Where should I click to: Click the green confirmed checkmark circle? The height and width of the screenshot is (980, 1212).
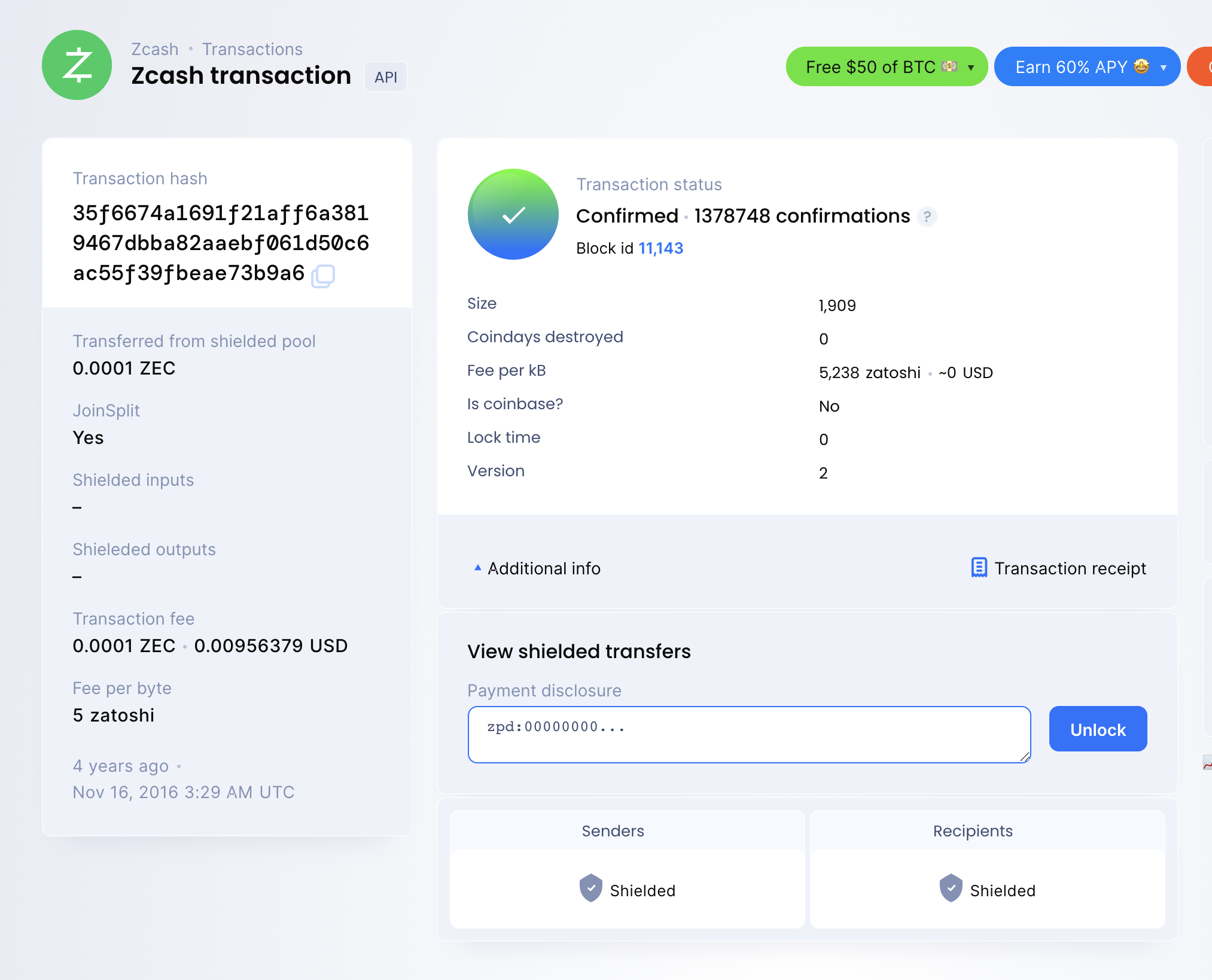pos(513,214)
